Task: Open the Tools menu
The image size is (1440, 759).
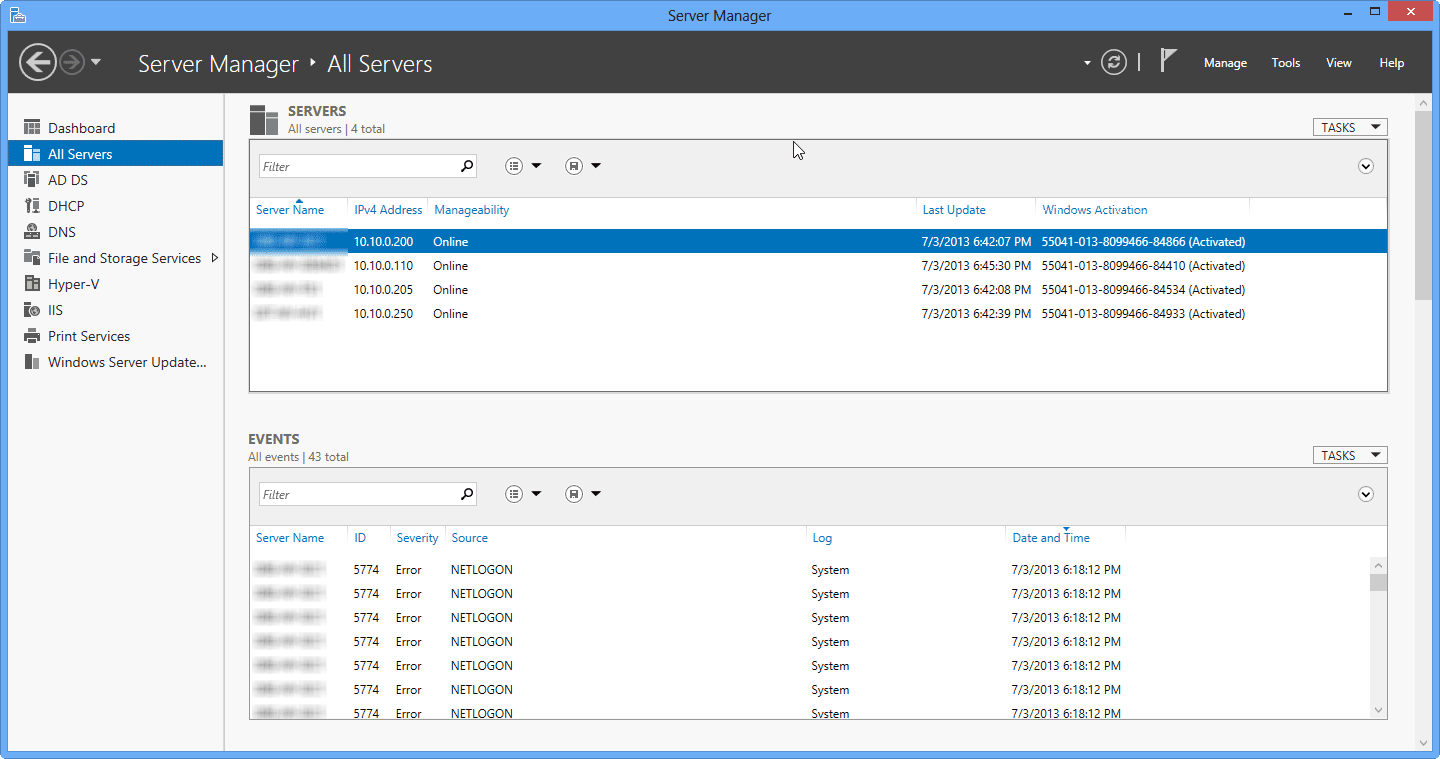Action: click(1286, 63)
